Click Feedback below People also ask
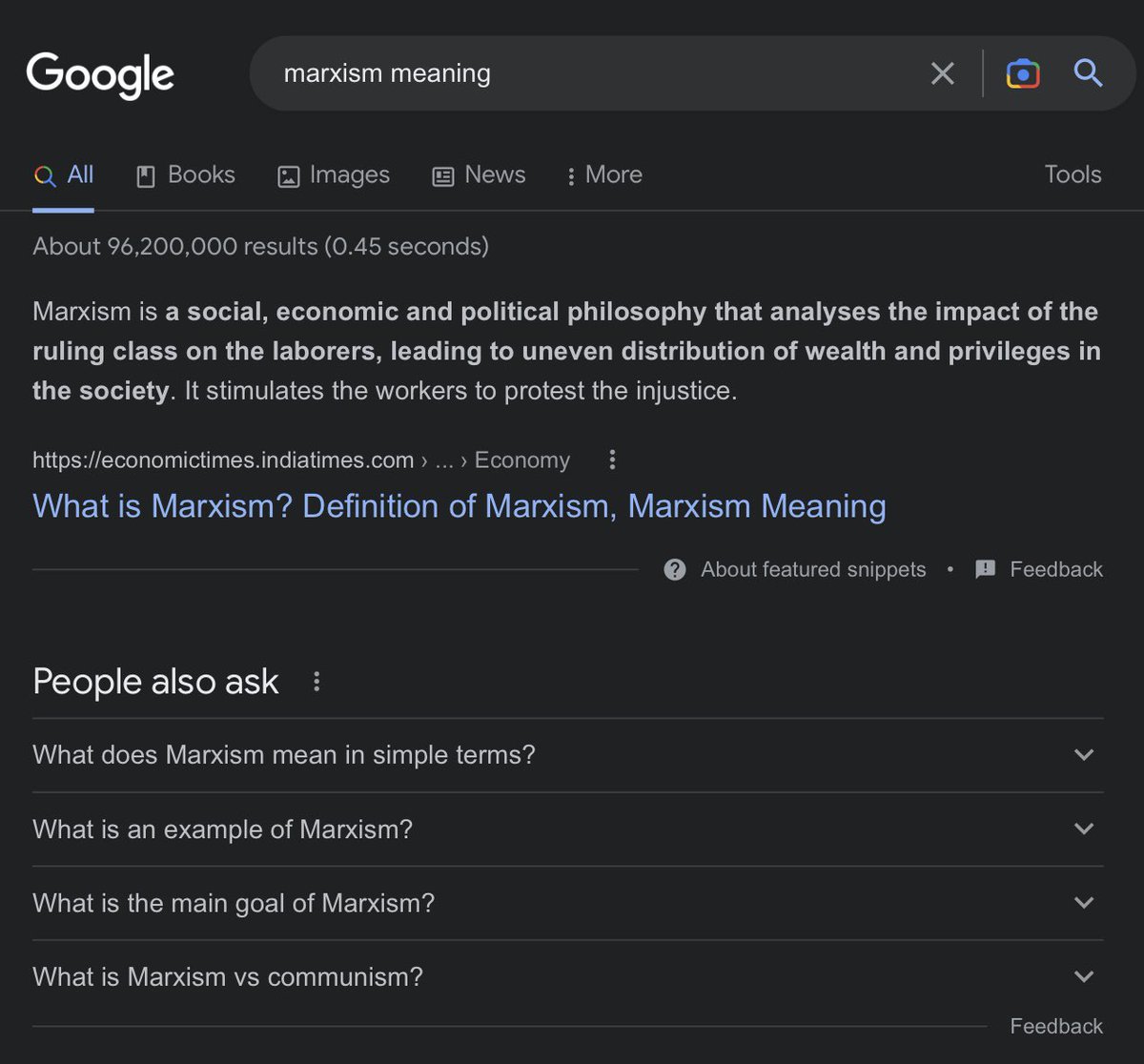 1056,1026
